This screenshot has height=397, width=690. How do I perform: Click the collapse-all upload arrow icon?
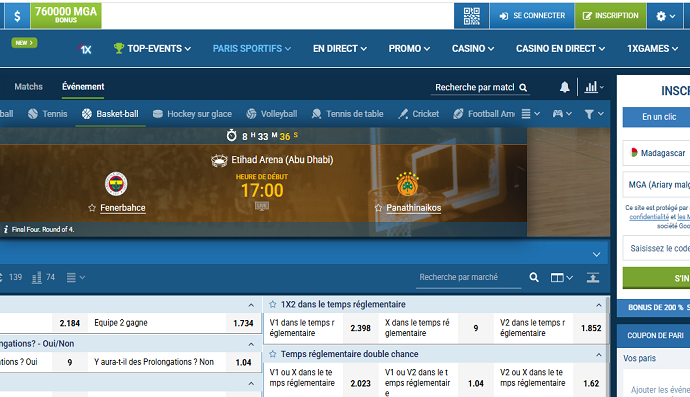tap(593, 277)
